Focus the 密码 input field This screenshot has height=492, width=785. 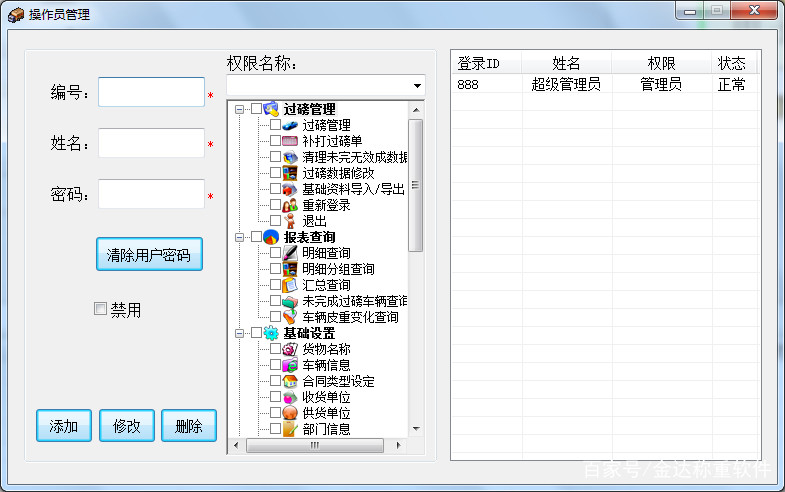click(151, 194)
